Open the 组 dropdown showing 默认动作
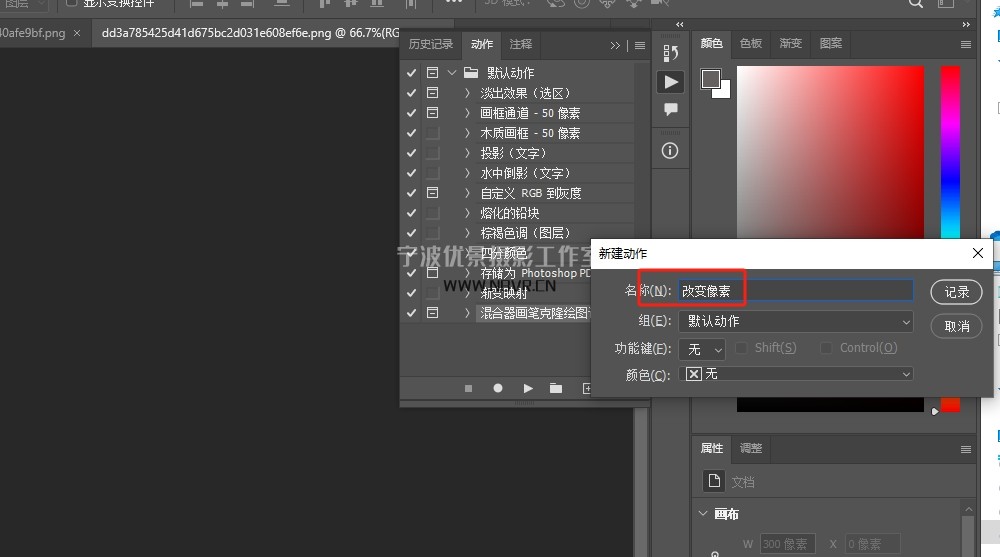This screenshot has width=1000, height=557. pos(795,321)
